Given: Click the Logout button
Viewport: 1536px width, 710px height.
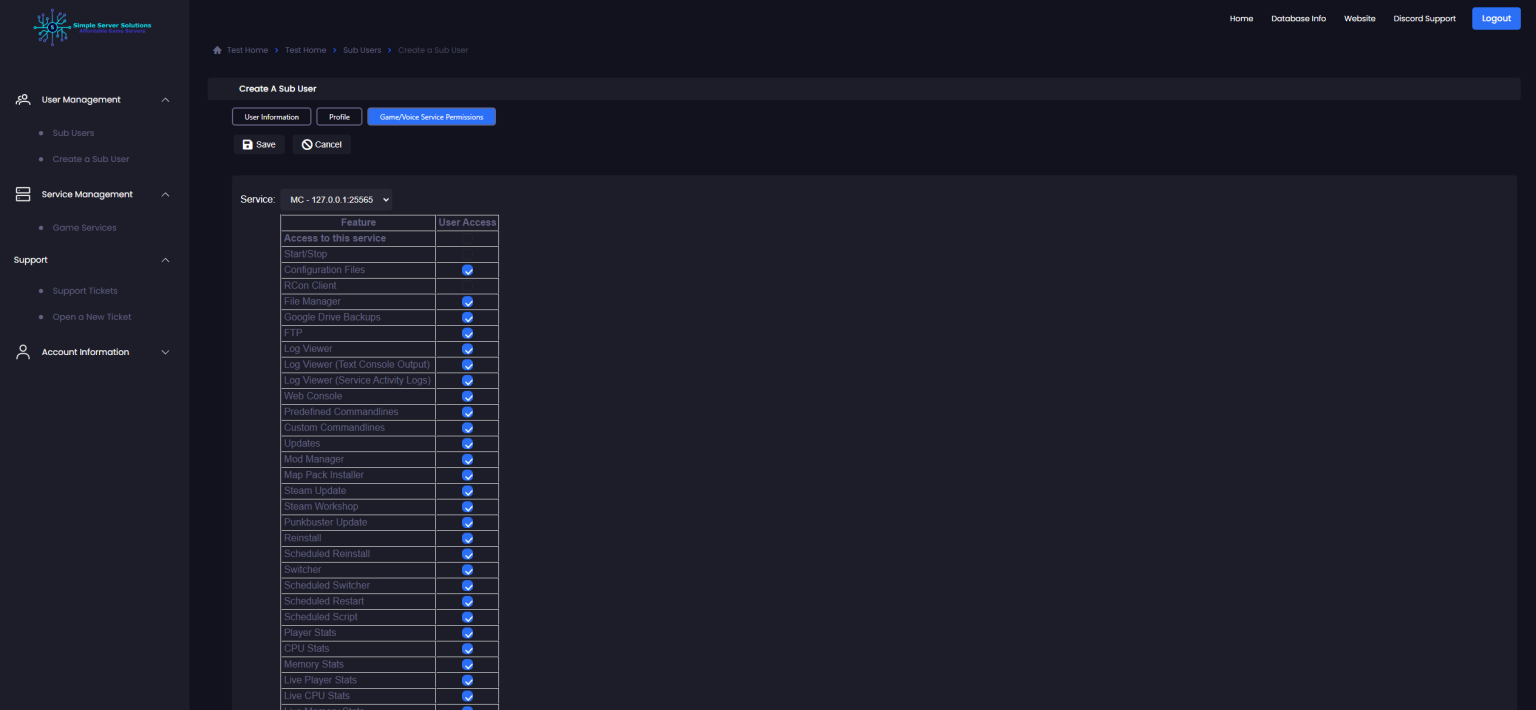Looking at the screenshot, I should pos(1496,18).
